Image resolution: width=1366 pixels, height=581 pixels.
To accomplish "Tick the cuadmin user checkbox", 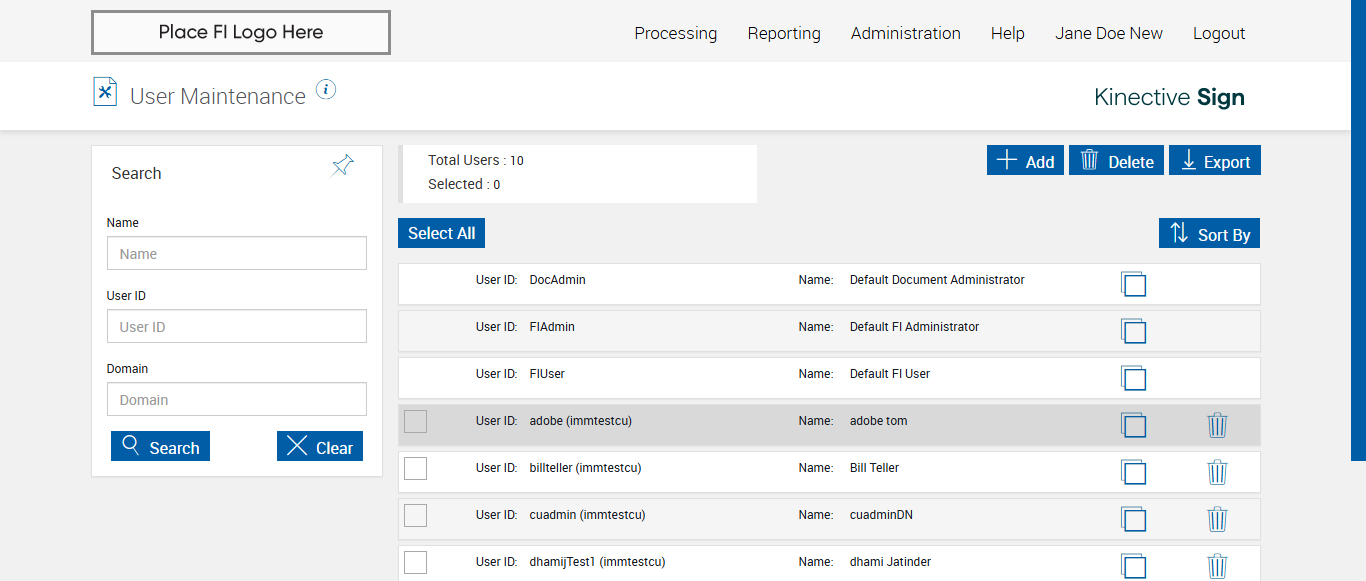I will pyautogui.click(x=415, y=515).
